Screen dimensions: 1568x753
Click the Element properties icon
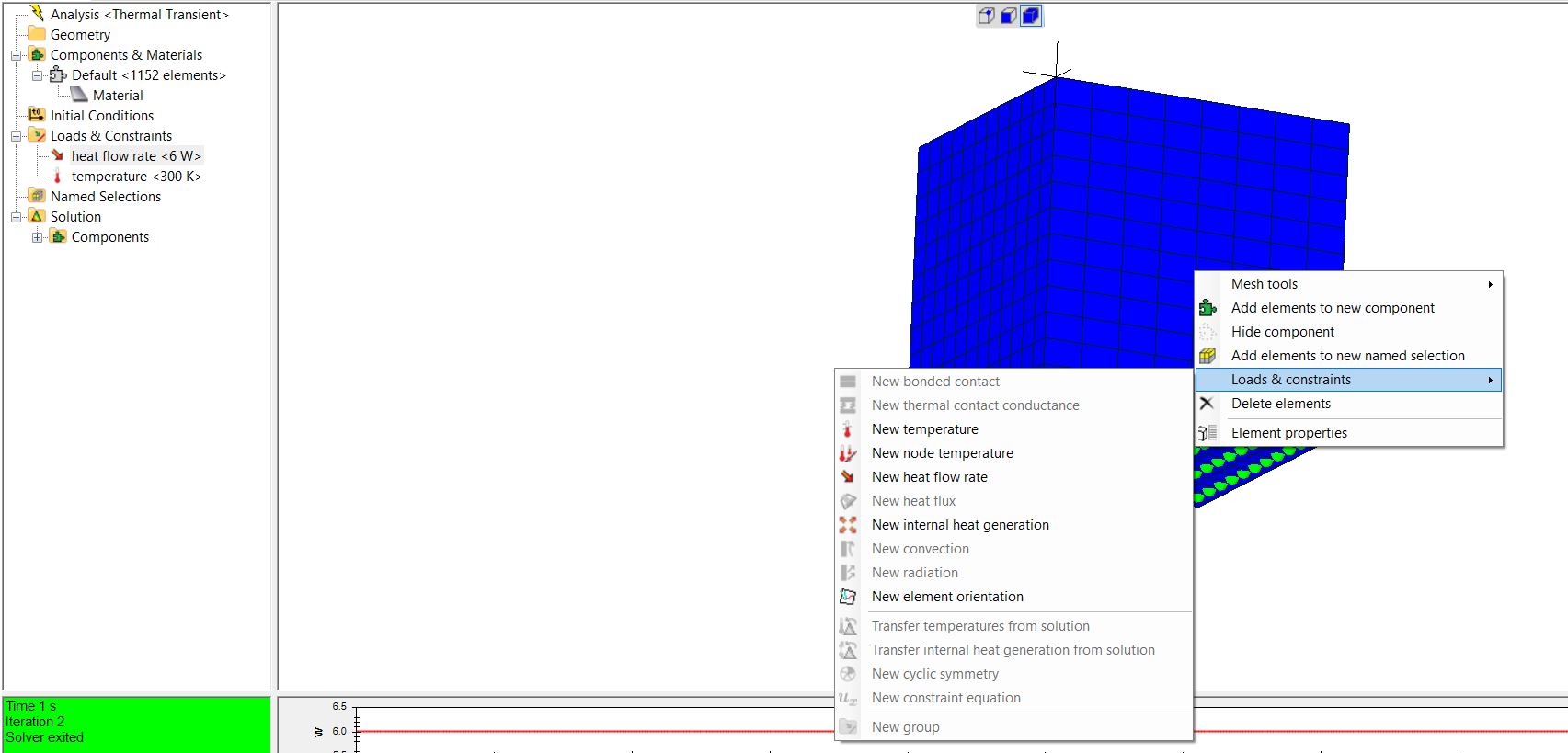click(1207, 433)
